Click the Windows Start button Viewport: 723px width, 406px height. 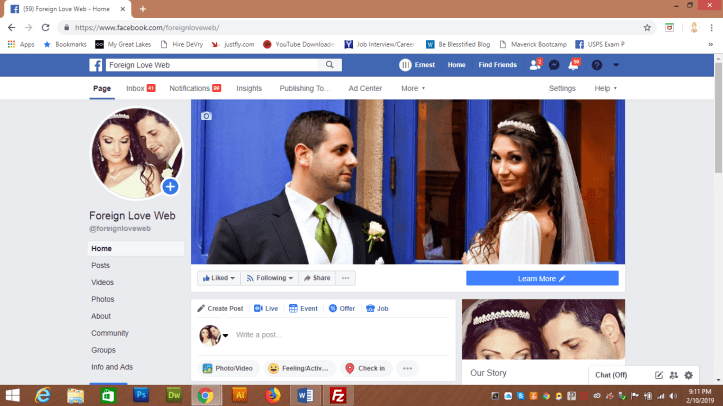click(x=12, y=395)
